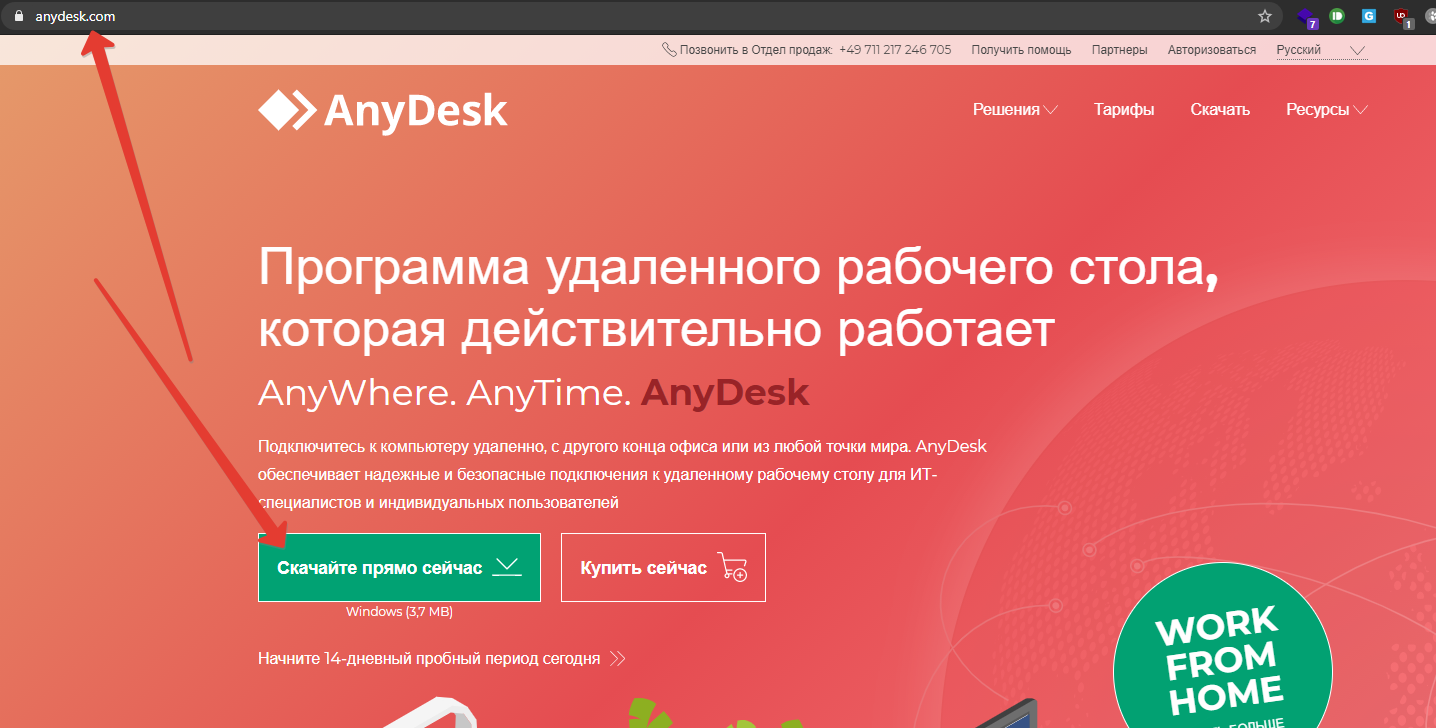Click the Авторизоваться login link
Image resolution: width=1436 pixels, height=728 pixels.
coord(1213,50)
